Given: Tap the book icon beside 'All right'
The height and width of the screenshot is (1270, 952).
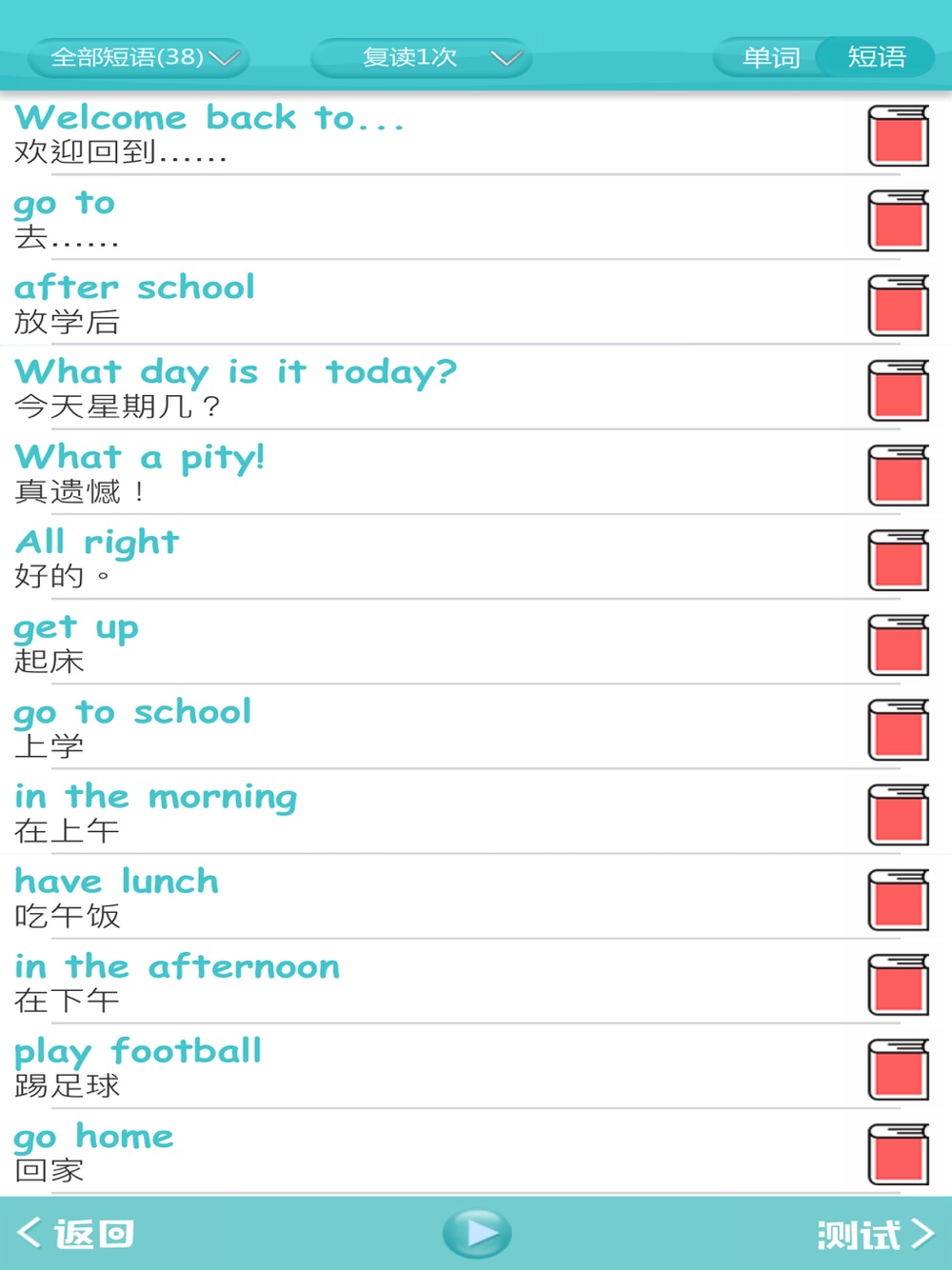Looking at the screenshot, I should pos(899,560).
